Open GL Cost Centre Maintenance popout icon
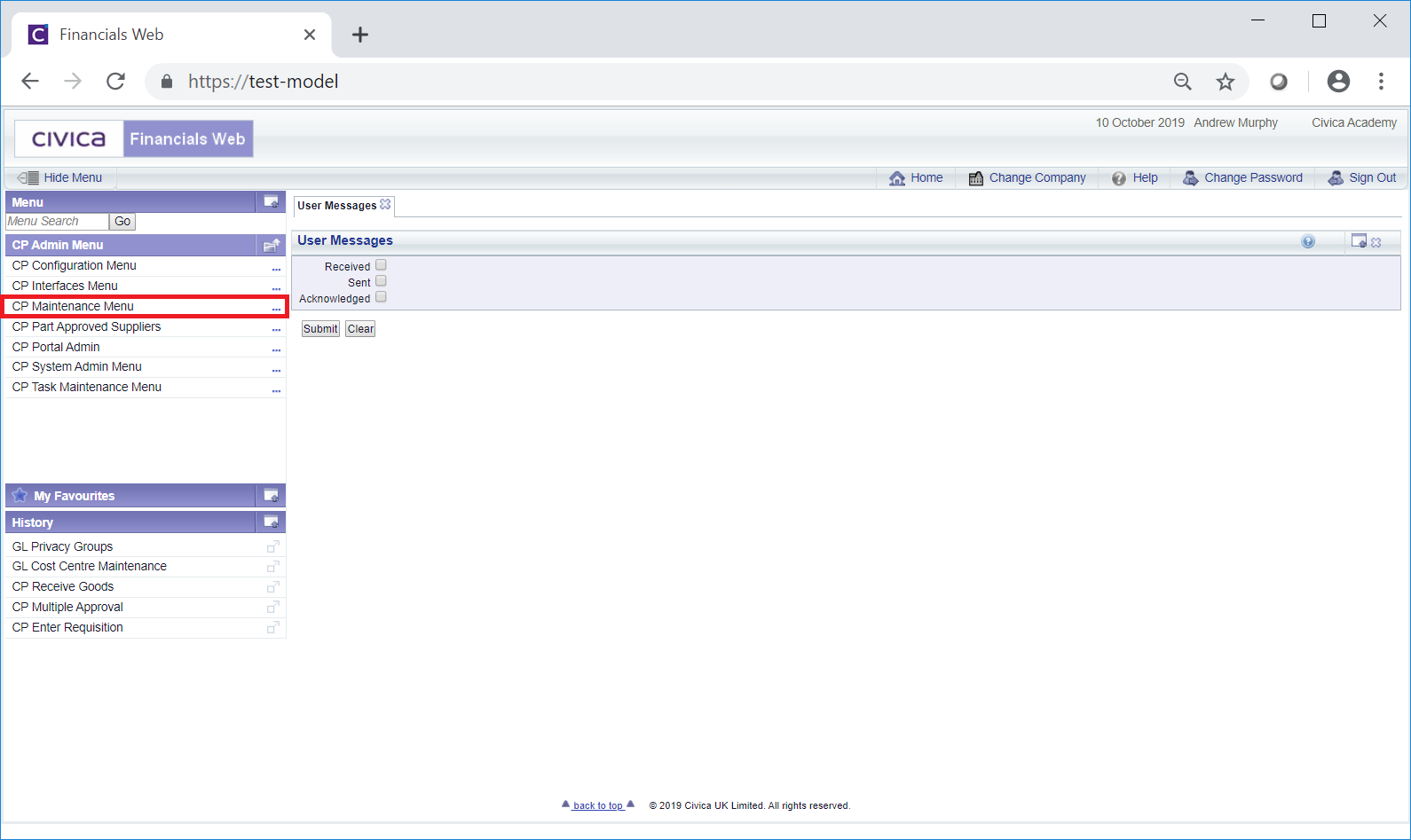Screen dimensions: 1411x840 (273, 566)
